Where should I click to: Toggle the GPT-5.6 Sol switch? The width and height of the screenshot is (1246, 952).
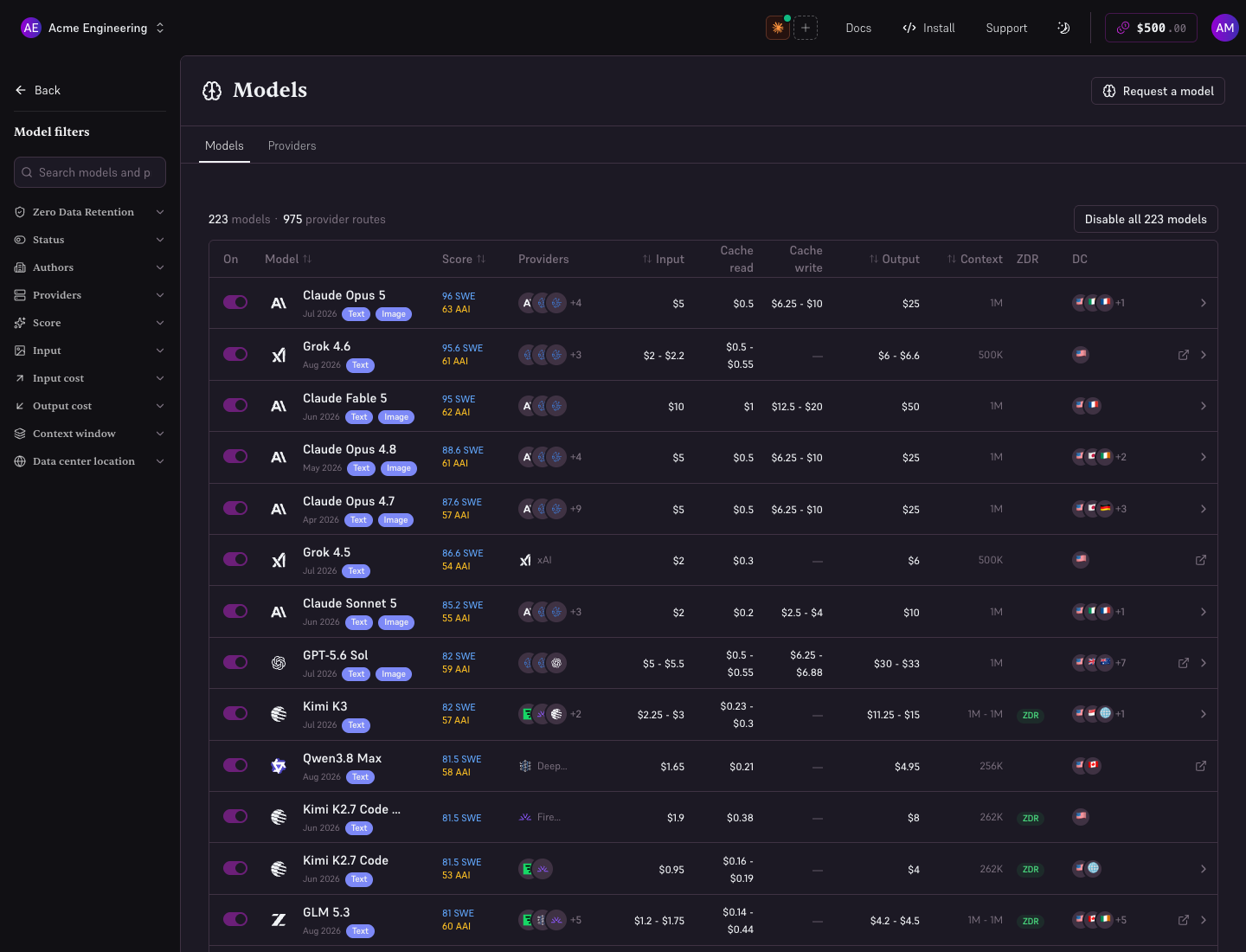click(235, 662)
